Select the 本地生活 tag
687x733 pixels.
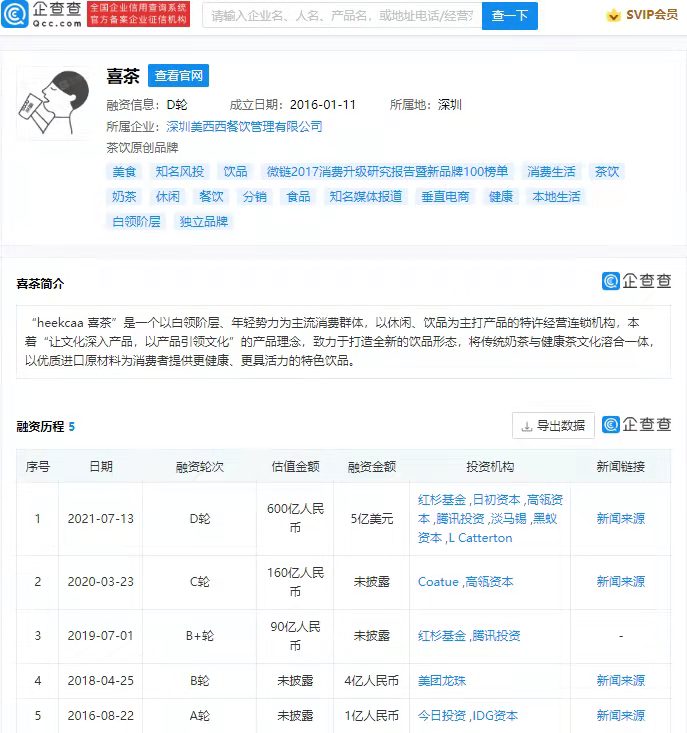click(x=556, y=196)
